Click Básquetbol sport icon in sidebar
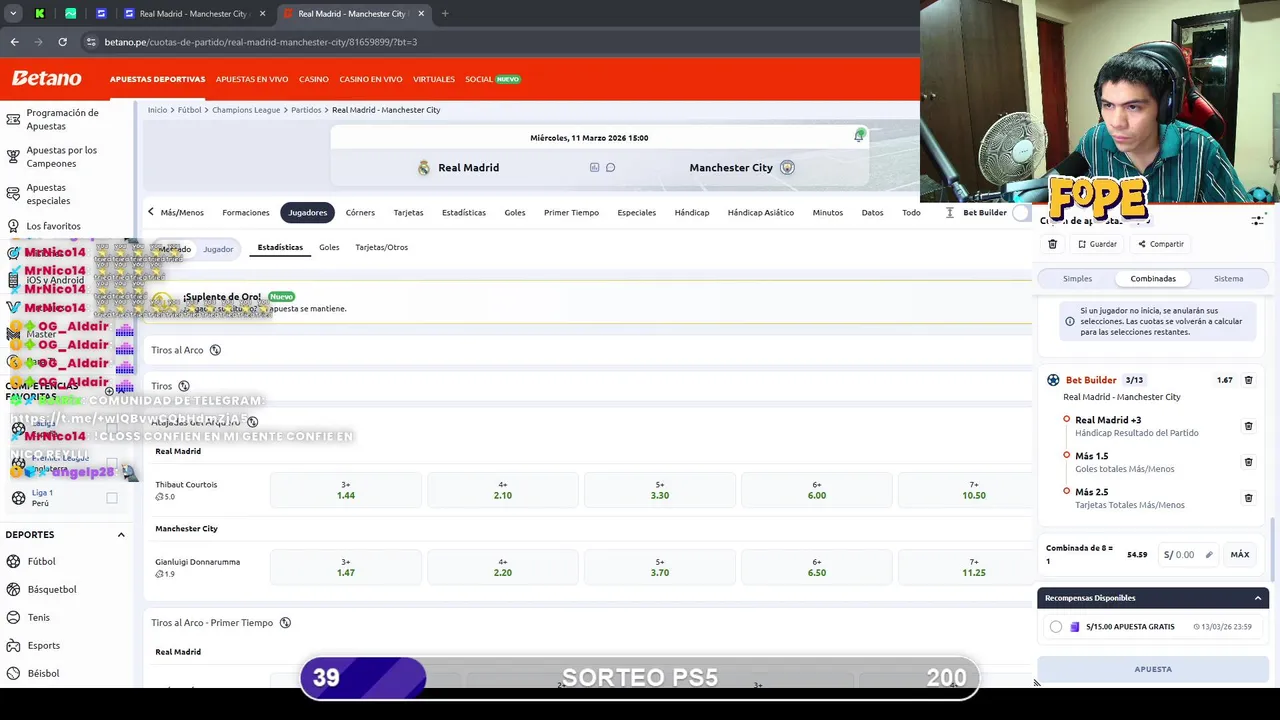Image resolution: width=1280 pixels, height=720 pixels. [x=13, y=590]
